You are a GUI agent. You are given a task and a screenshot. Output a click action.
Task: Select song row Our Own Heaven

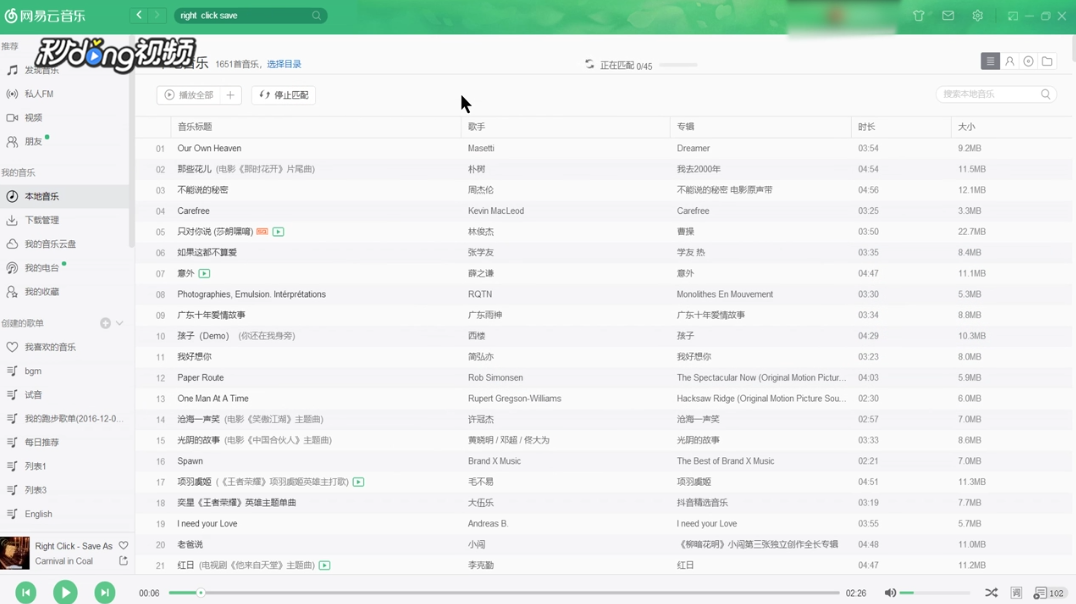[604, 148]
